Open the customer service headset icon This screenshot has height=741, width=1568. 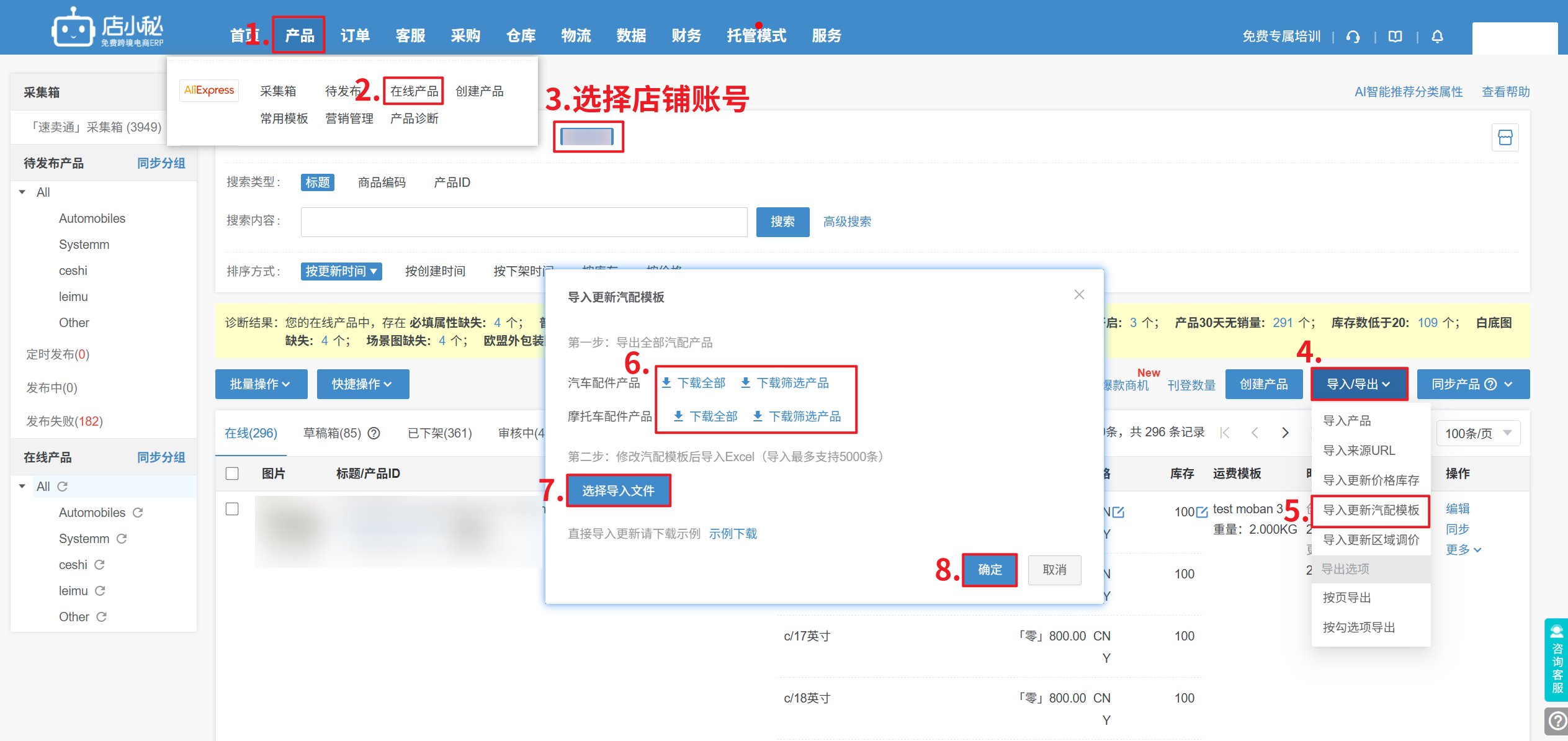(x=1353, y=37)
